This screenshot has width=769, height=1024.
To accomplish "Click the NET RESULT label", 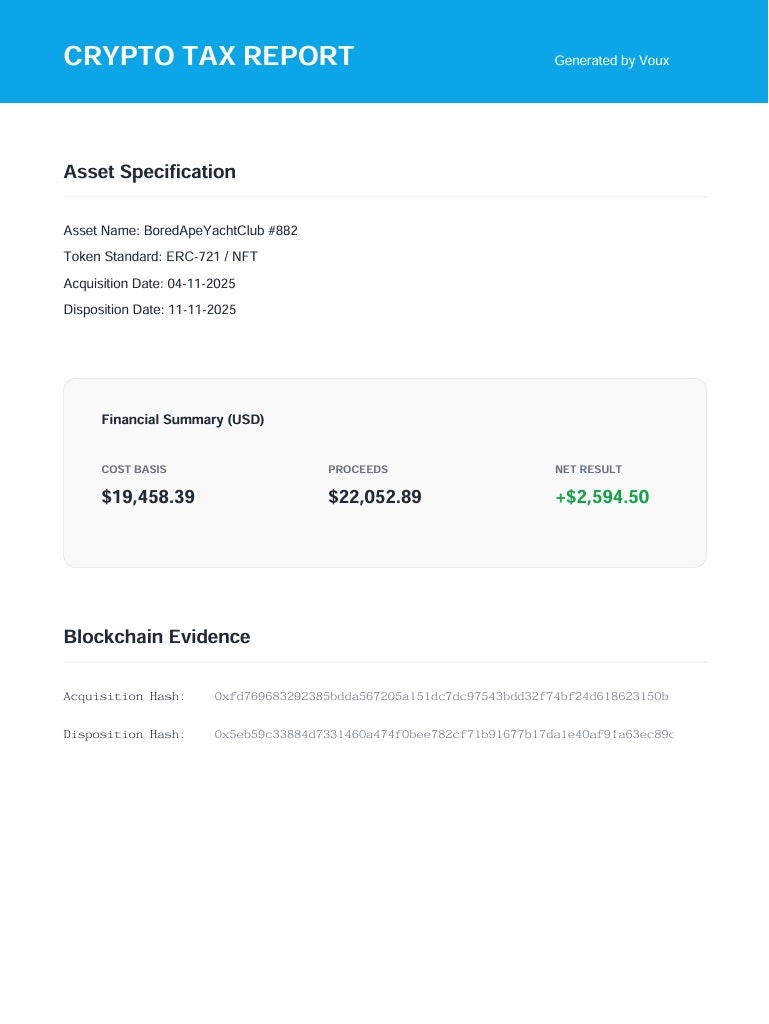I will click(x=588, y=470).
